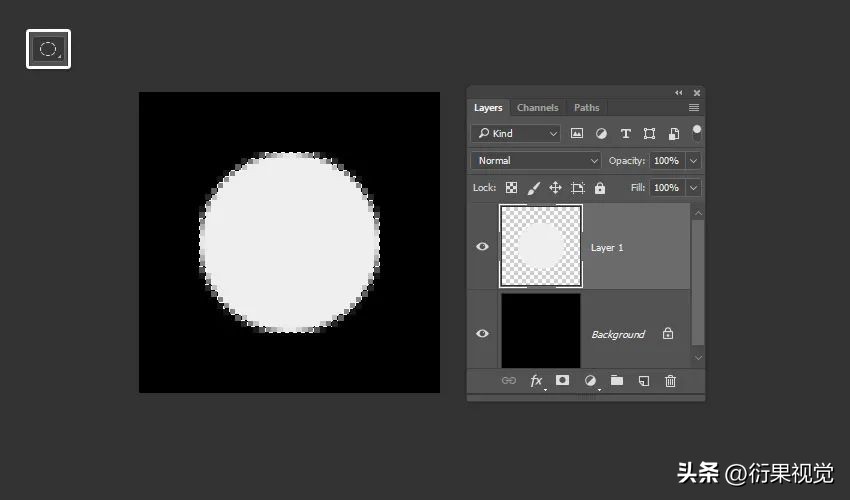
Task: Delete layer using the trash icon
Action: point(671,381)
